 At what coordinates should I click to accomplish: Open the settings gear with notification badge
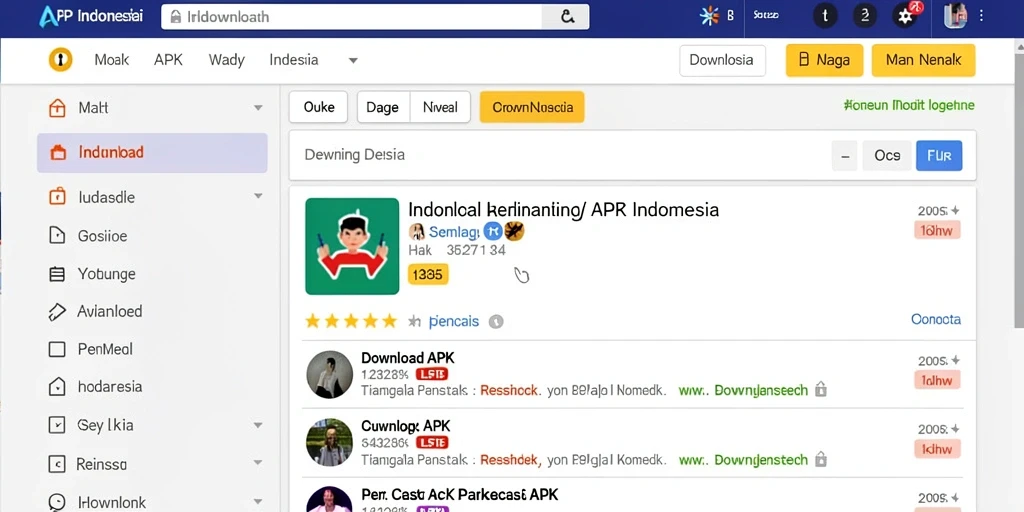click(x=906, y=16)
